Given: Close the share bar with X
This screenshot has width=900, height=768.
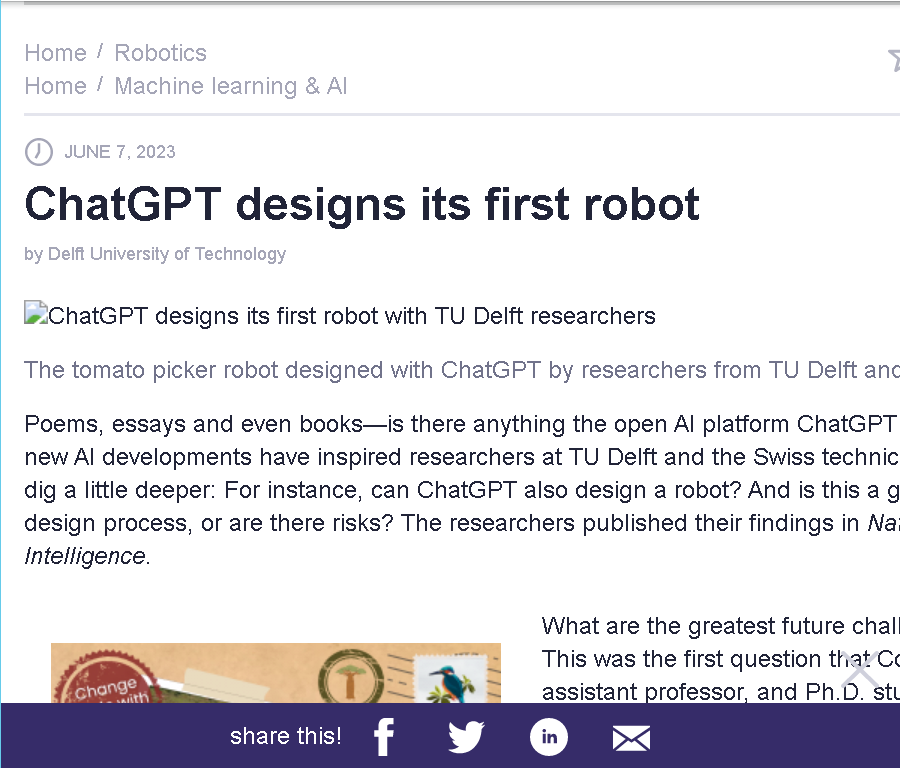Looking at the screenshot, I should click(x=860, y=670).
